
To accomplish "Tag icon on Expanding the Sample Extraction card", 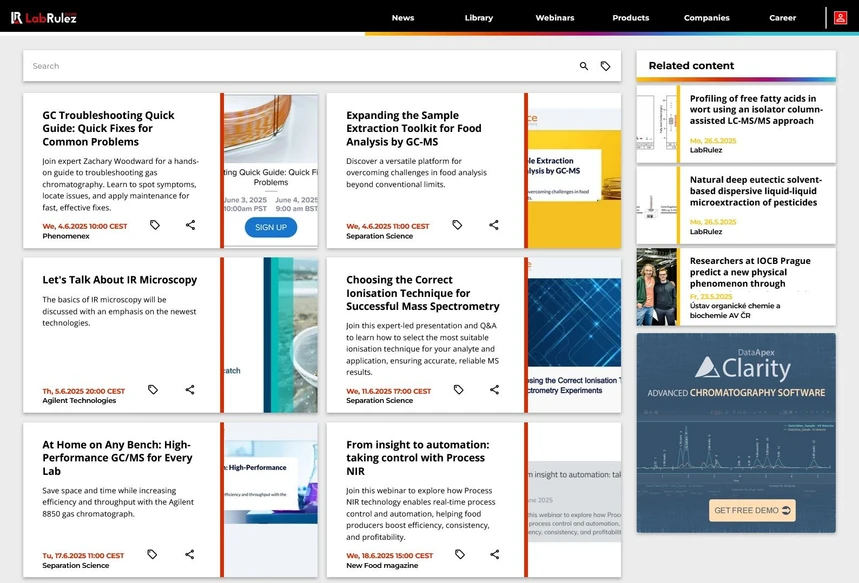I will tap(457, 225).
